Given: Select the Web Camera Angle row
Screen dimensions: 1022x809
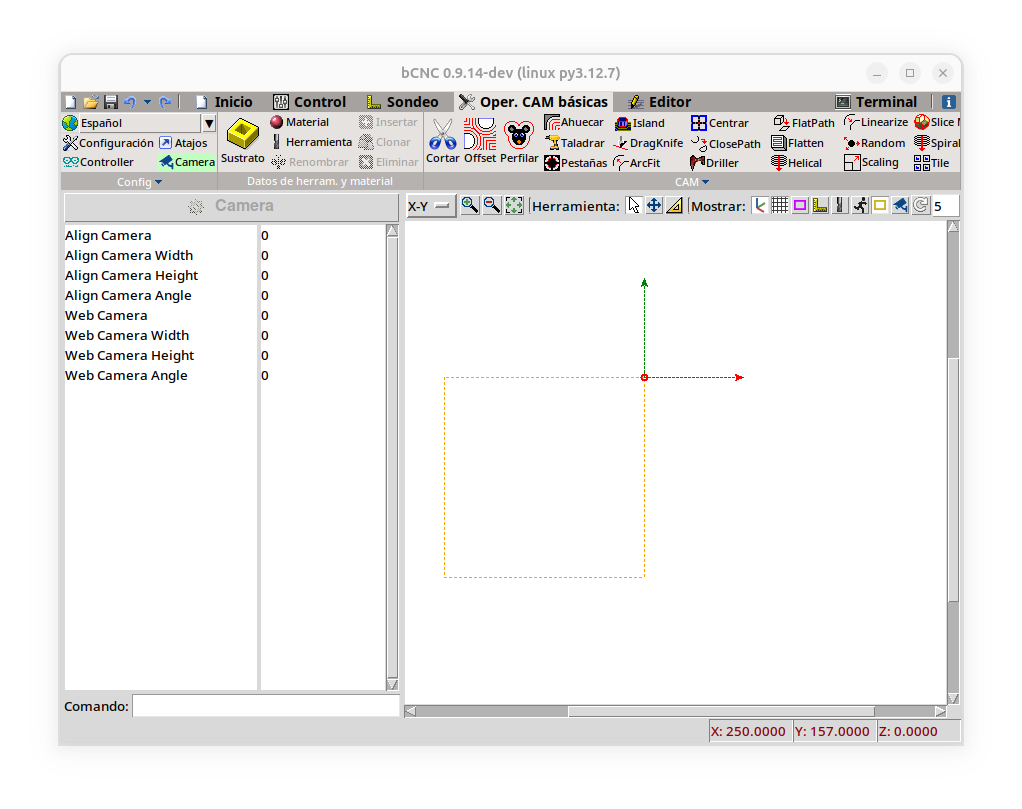Looking at the screenshot, I should tap(226, 375).
